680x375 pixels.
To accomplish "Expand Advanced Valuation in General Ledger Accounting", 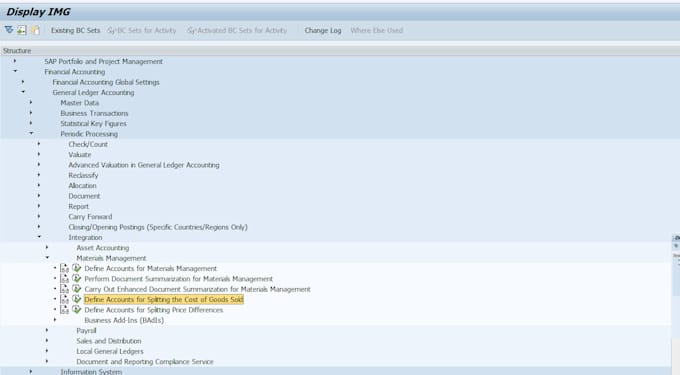I will click(x=39, y=164).
